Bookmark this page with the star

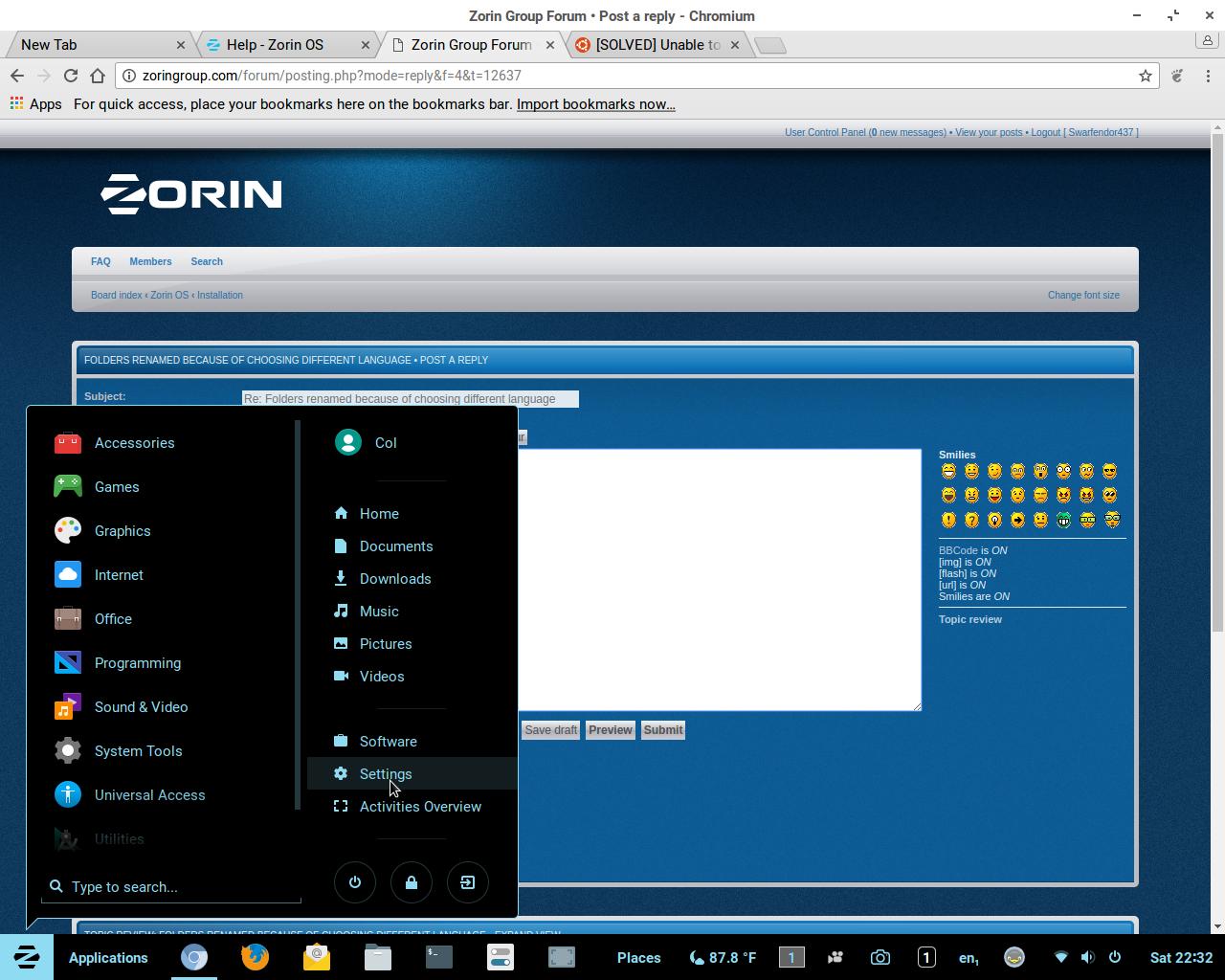tap(1145, 76)
